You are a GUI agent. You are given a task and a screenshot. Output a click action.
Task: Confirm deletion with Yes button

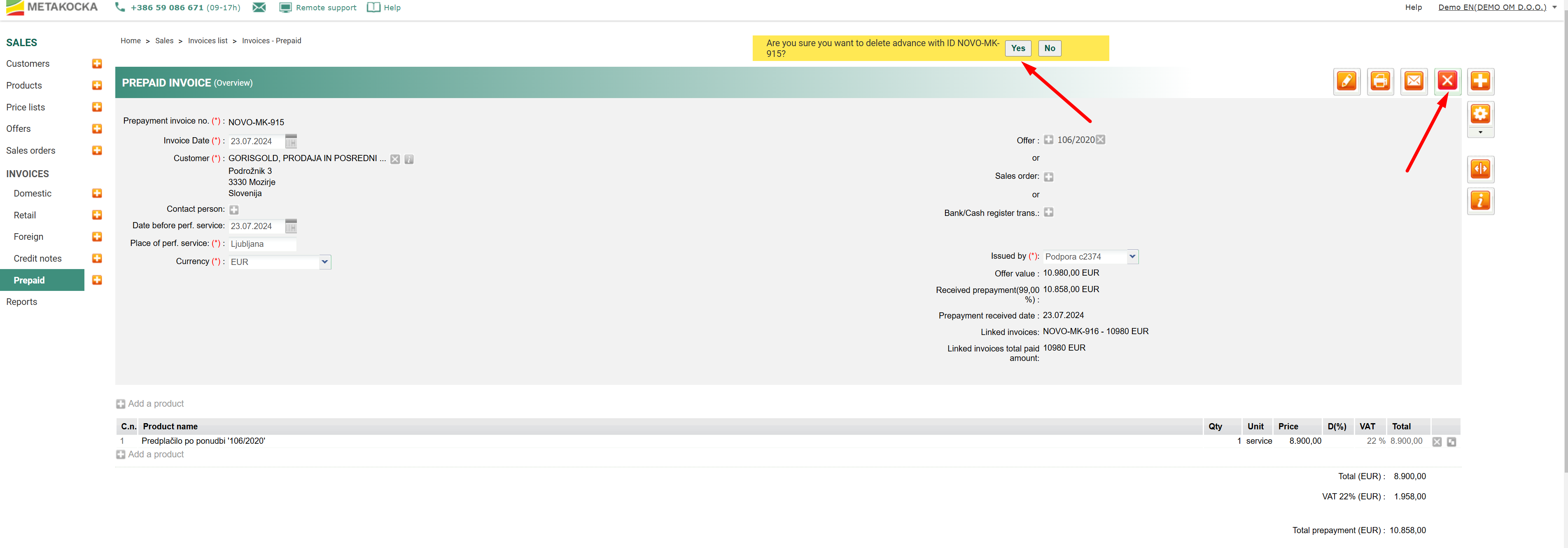(1018, 48)
